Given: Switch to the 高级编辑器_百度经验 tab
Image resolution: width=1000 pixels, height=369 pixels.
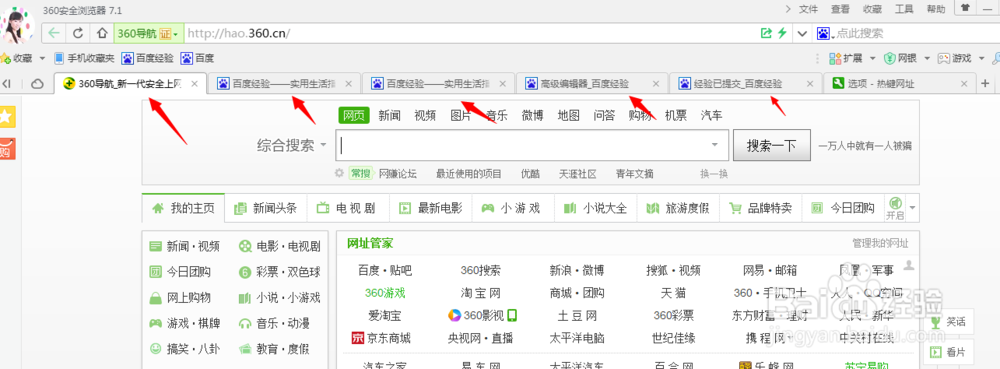Looking at the screenshot, I should click(x=592, y=83).
